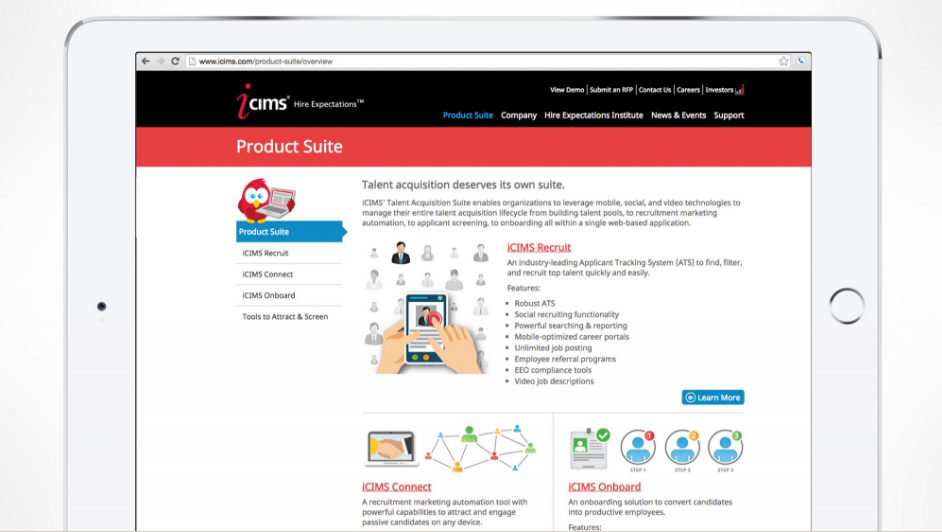Reload the page with the refresh icon
The image size is (942, 532).
(175, 61)
